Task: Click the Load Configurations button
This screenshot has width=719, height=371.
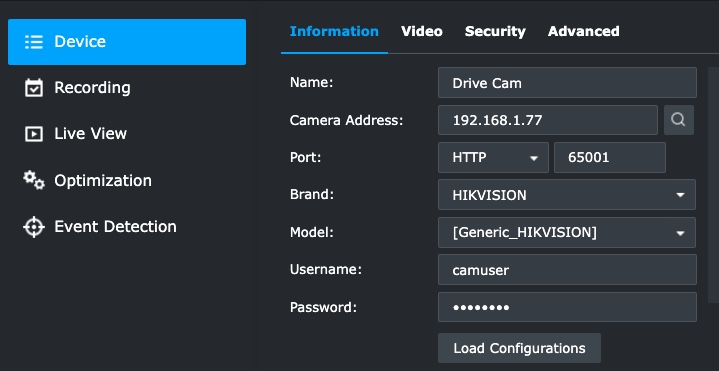Action: click(x=519, y=348)
